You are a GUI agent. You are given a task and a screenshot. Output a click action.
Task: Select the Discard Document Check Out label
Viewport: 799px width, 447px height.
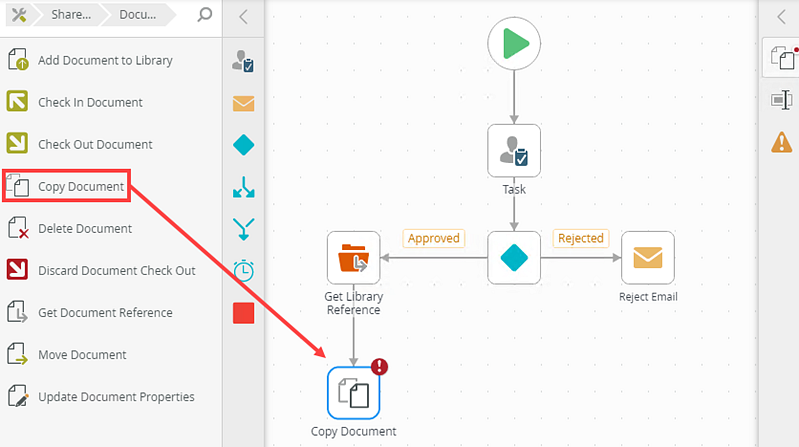click(x=117, y=271)
